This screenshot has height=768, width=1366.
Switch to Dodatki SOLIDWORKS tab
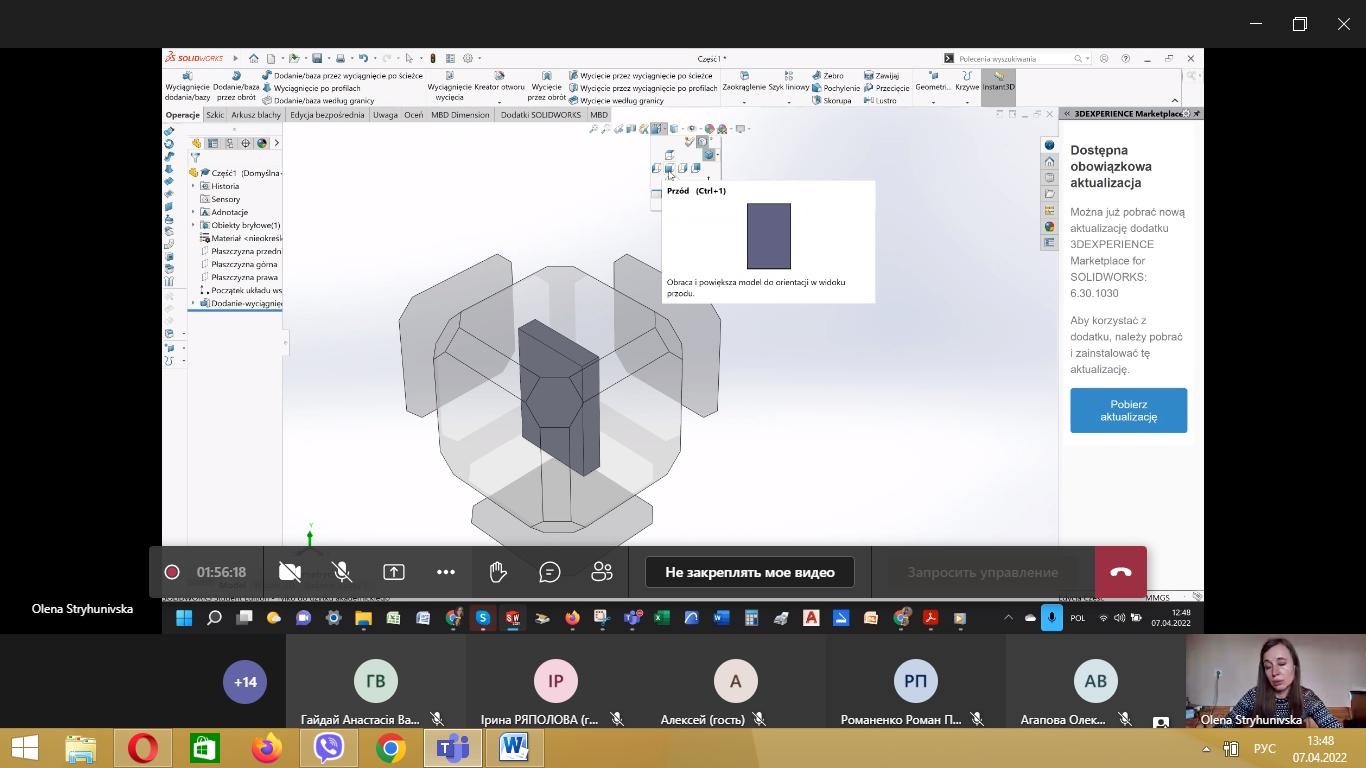click(x=541, y=115)
